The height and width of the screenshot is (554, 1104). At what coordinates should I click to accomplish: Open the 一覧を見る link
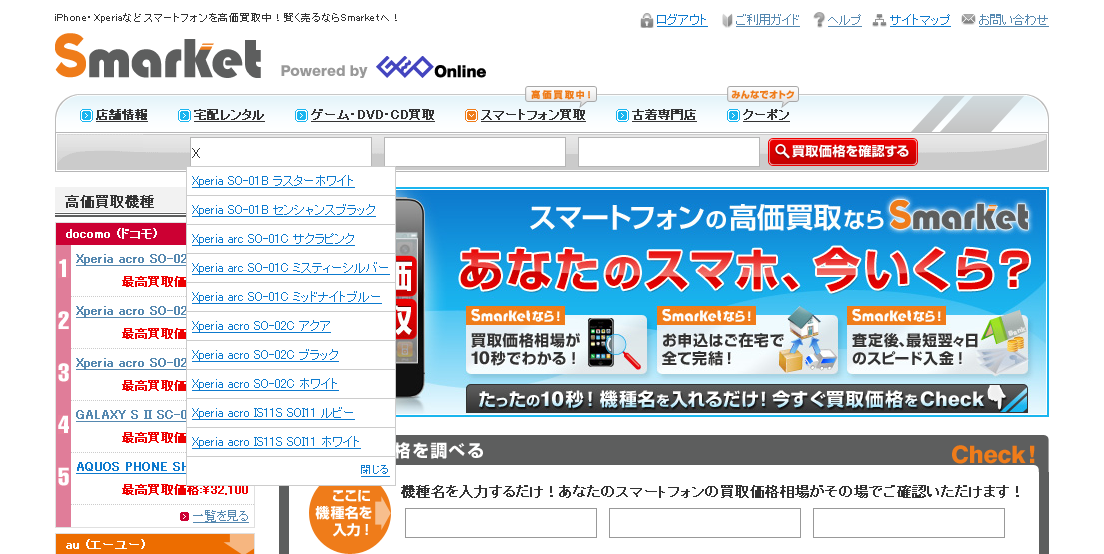click(221, 517)
